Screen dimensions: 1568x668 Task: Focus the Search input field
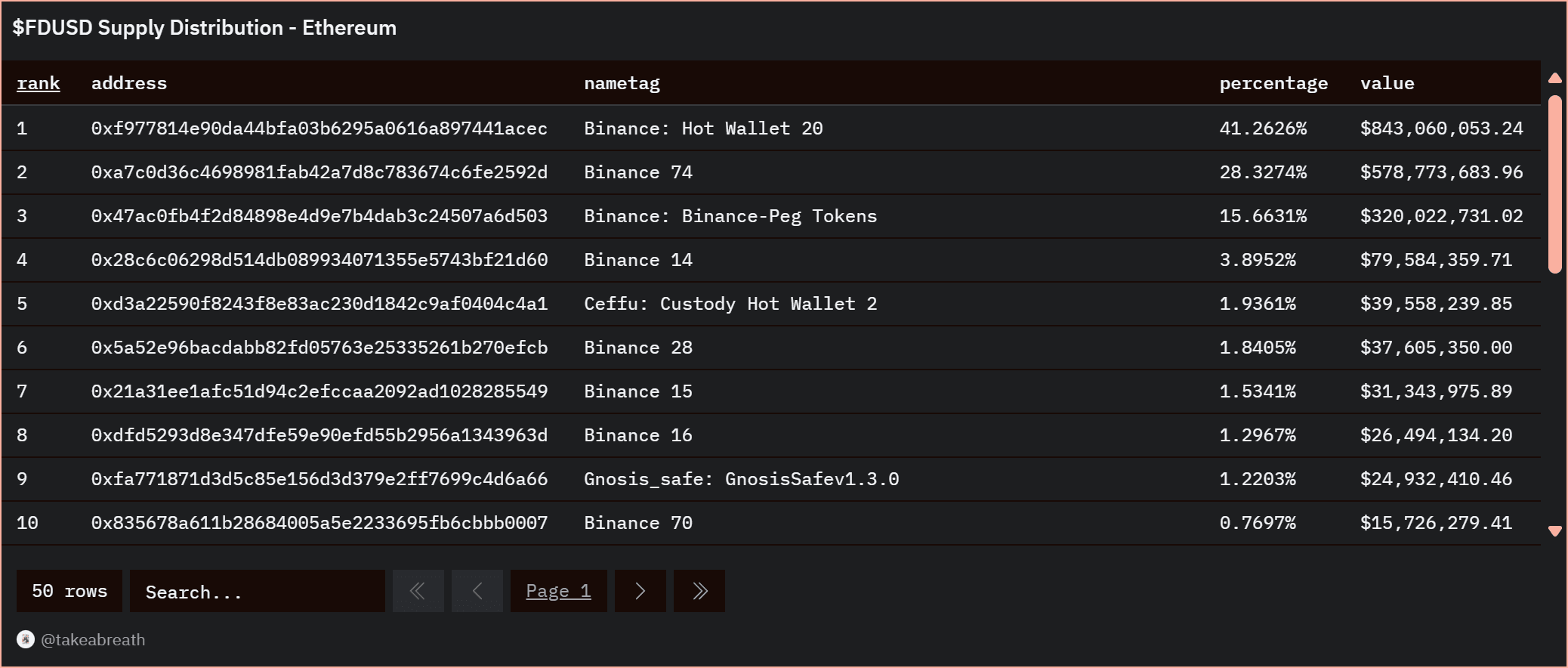257,591
